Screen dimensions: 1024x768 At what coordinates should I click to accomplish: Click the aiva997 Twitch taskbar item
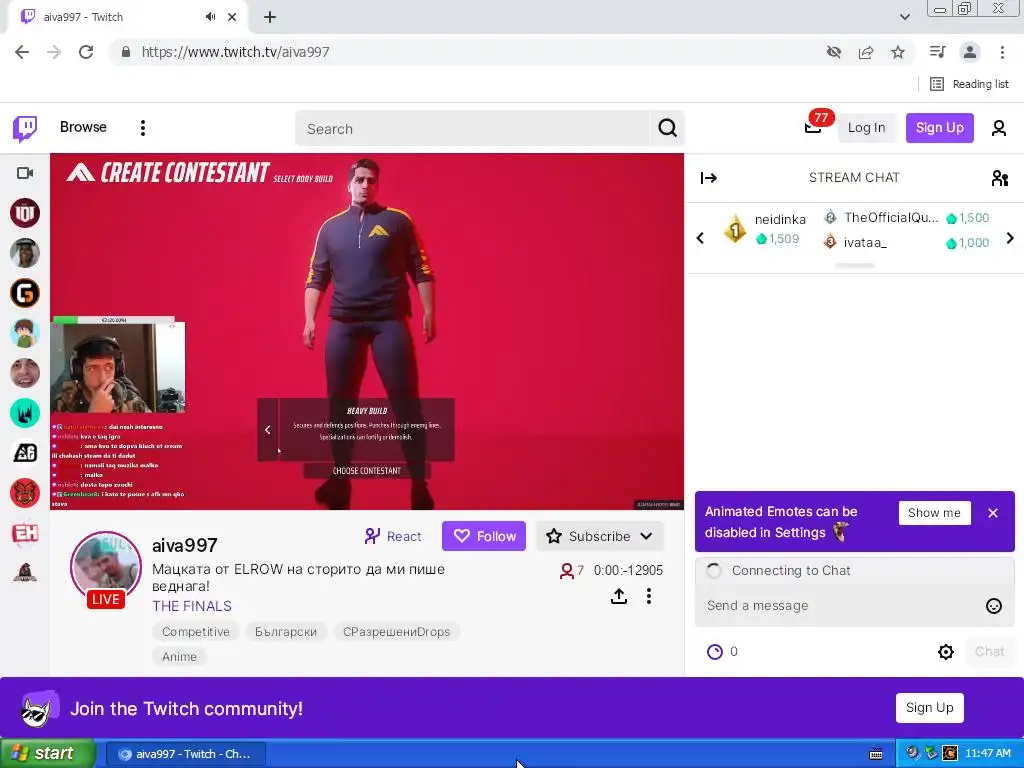(185, 754)
